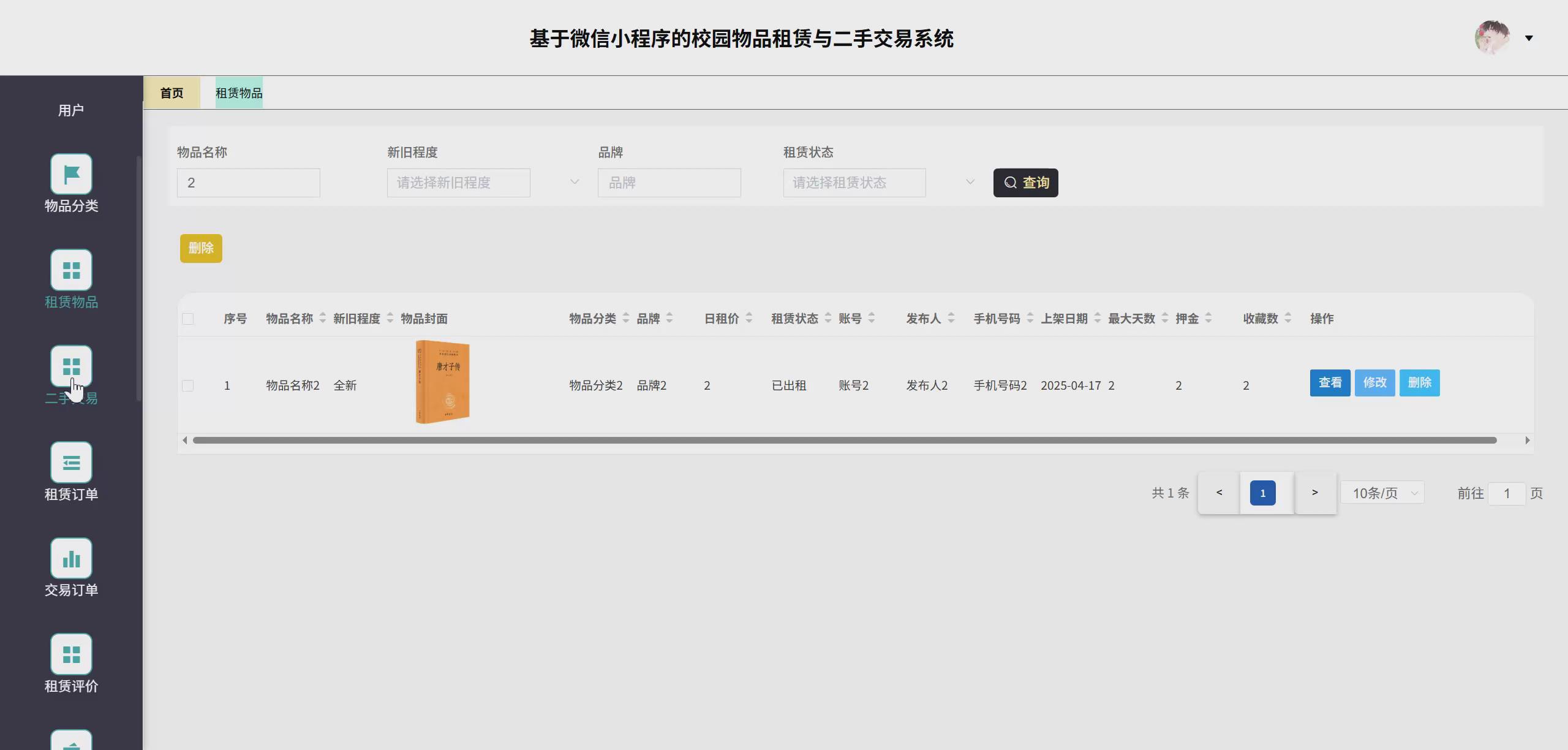Toggle the table header select-all checkbox
Screen dimensions: 1568x750
[188, 318]
